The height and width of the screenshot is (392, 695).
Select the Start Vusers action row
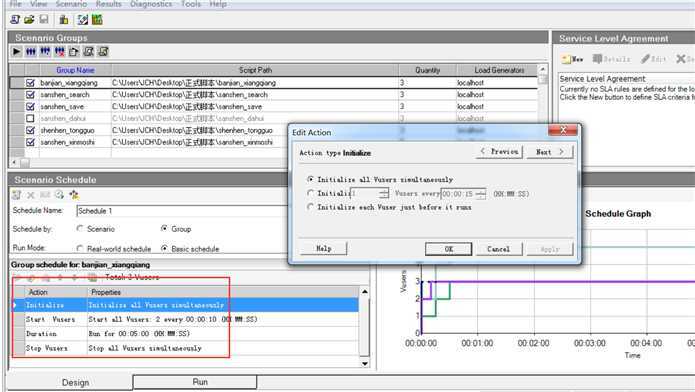tap(185, 319)
